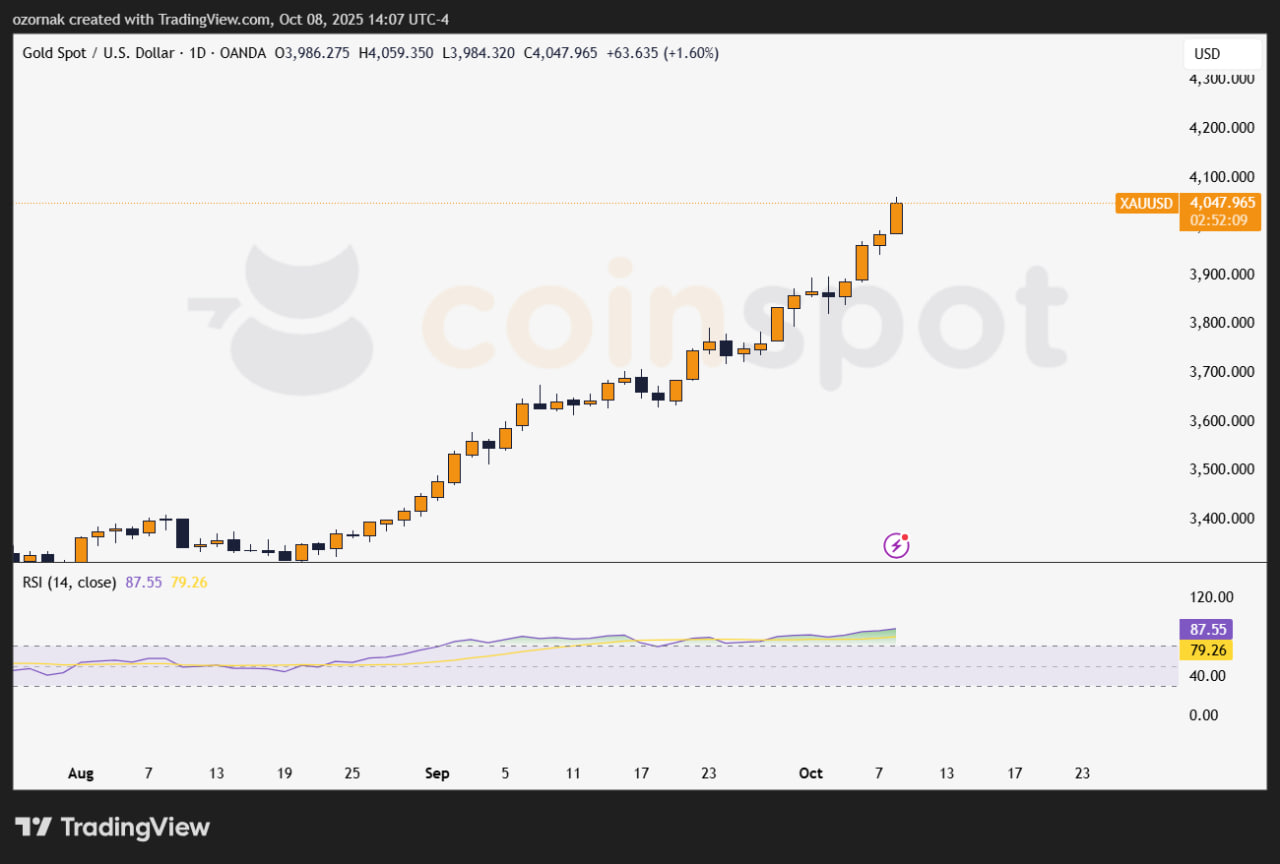This screenshot has width=1280, height=864.
Task: Click the latest orange candle on chart
Action: [x=896, y=218]
